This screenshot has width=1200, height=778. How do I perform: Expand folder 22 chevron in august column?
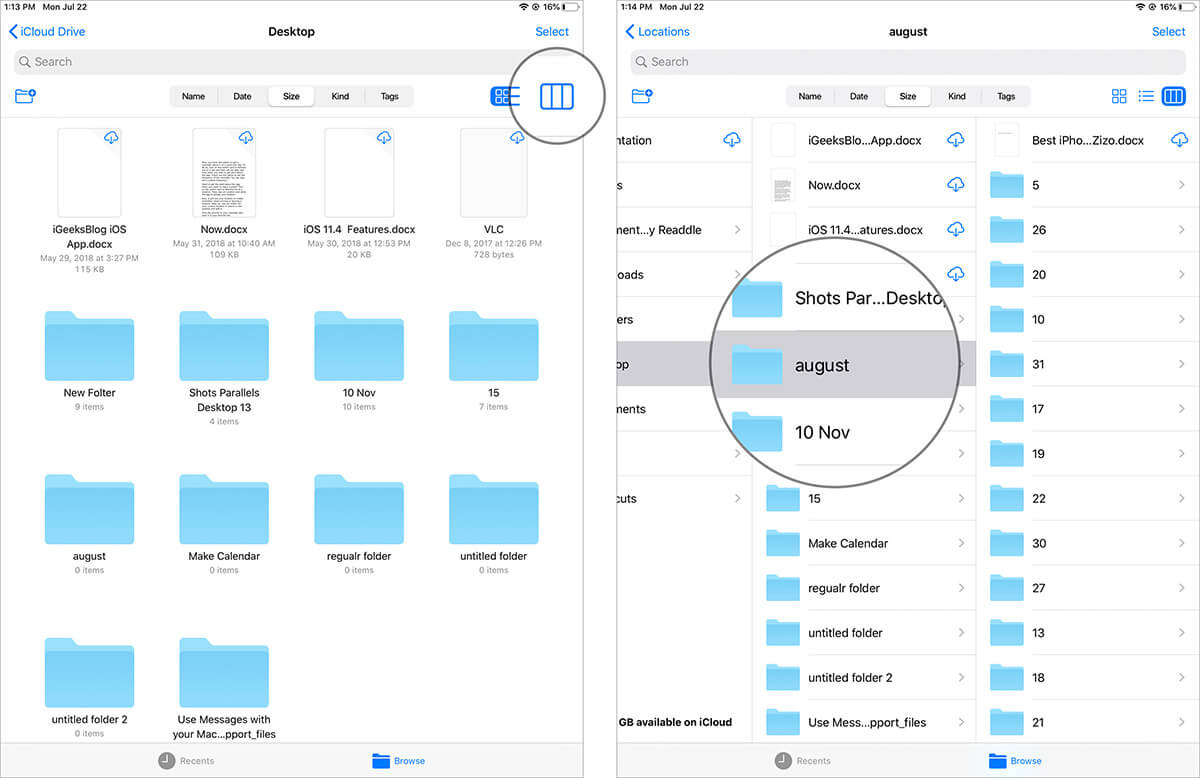point(1182,498)
